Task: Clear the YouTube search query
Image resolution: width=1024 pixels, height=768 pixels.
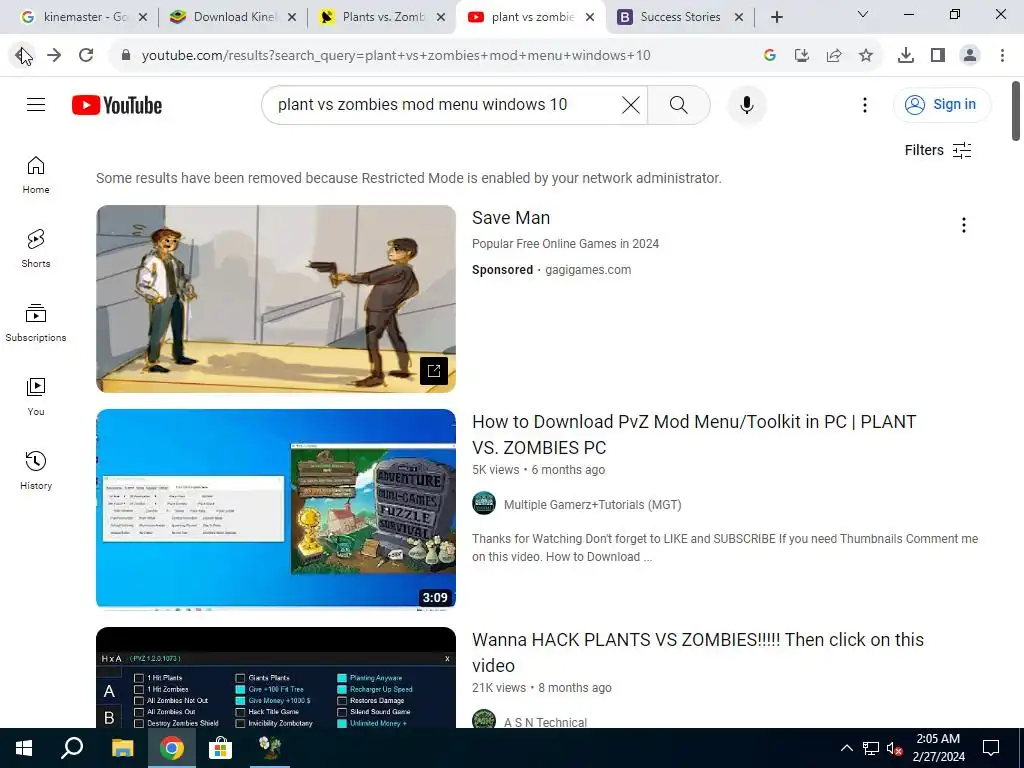Action: pos(631,104)
